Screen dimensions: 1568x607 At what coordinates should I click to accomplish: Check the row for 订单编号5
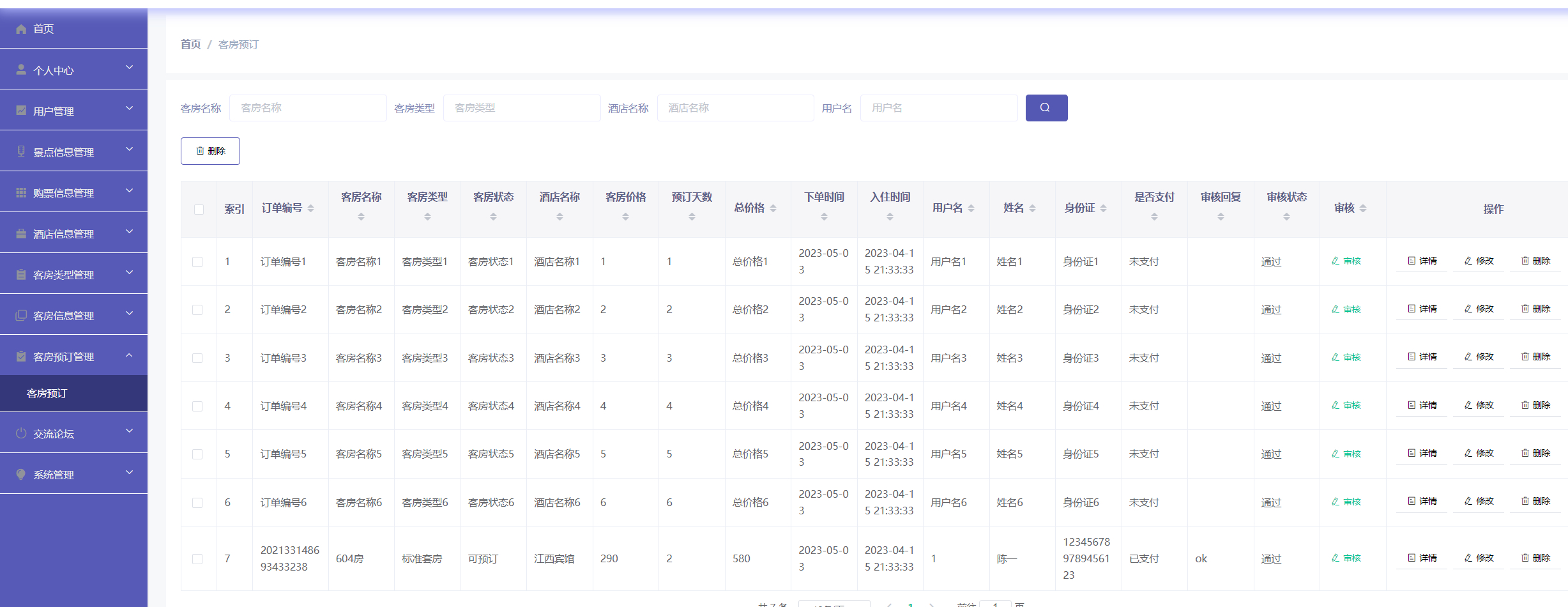(x=197, y=454)
